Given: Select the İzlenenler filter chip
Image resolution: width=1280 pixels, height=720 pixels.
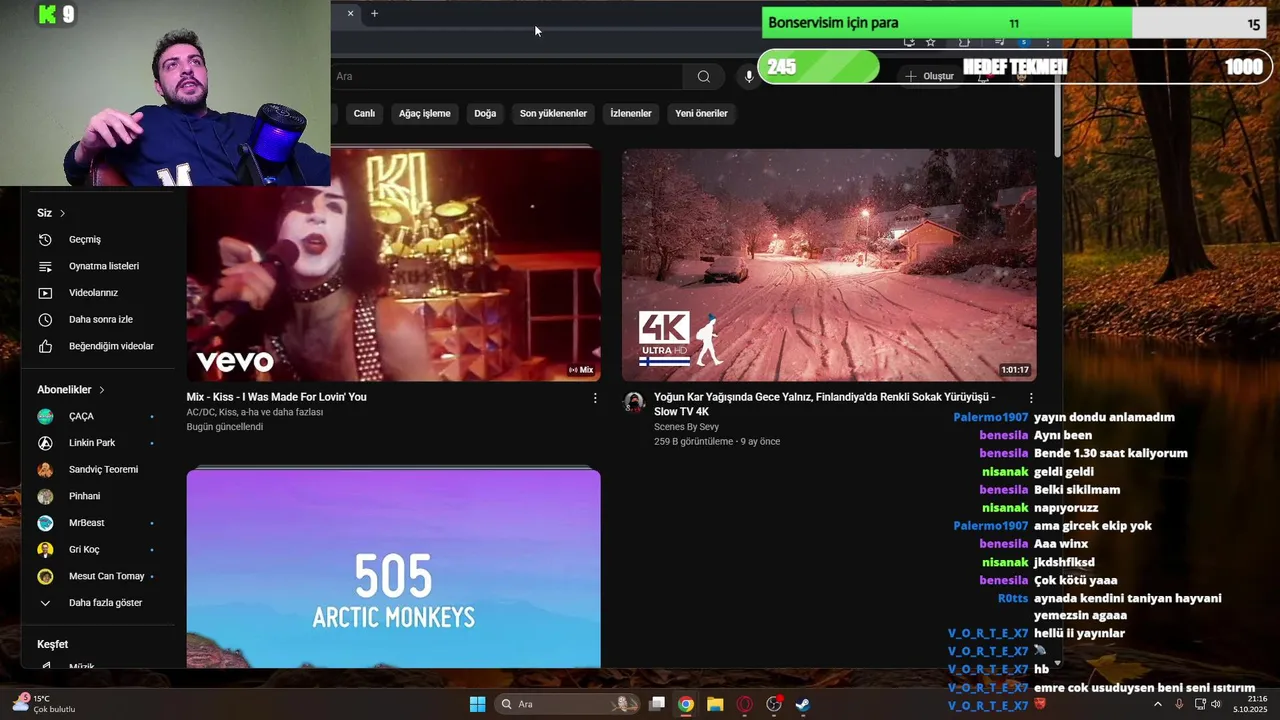Looking at the screenshot, I should (631, 114).
